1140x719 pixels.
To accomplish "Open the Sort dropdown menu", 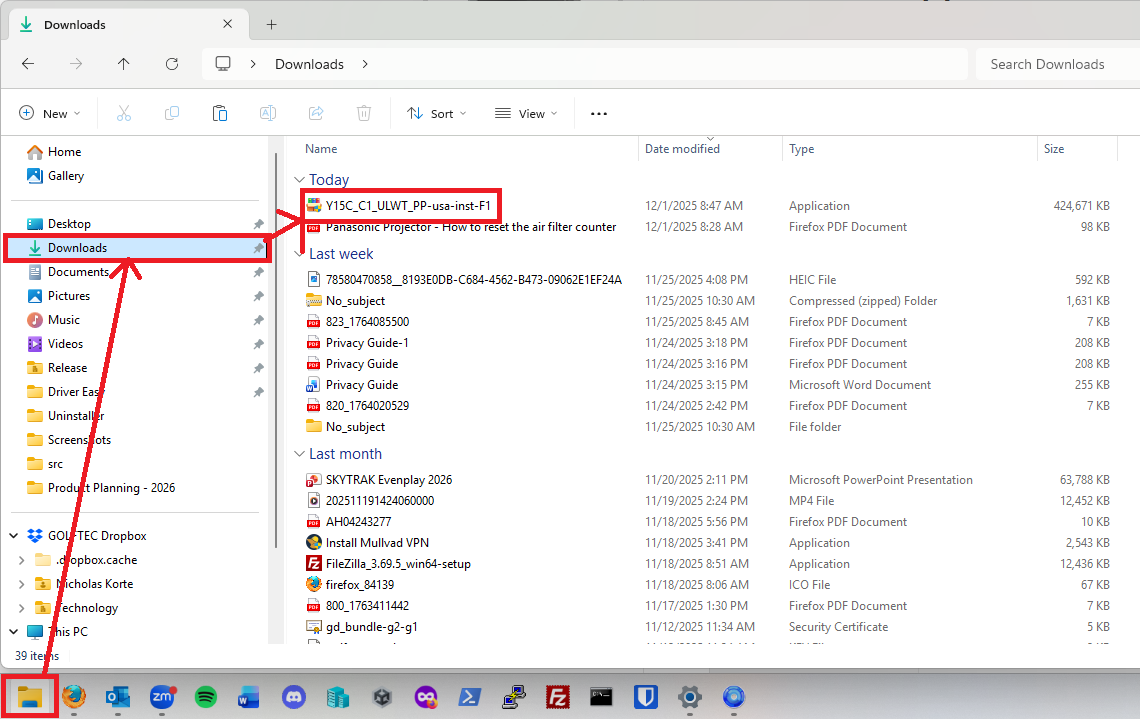I will (437, 113).
